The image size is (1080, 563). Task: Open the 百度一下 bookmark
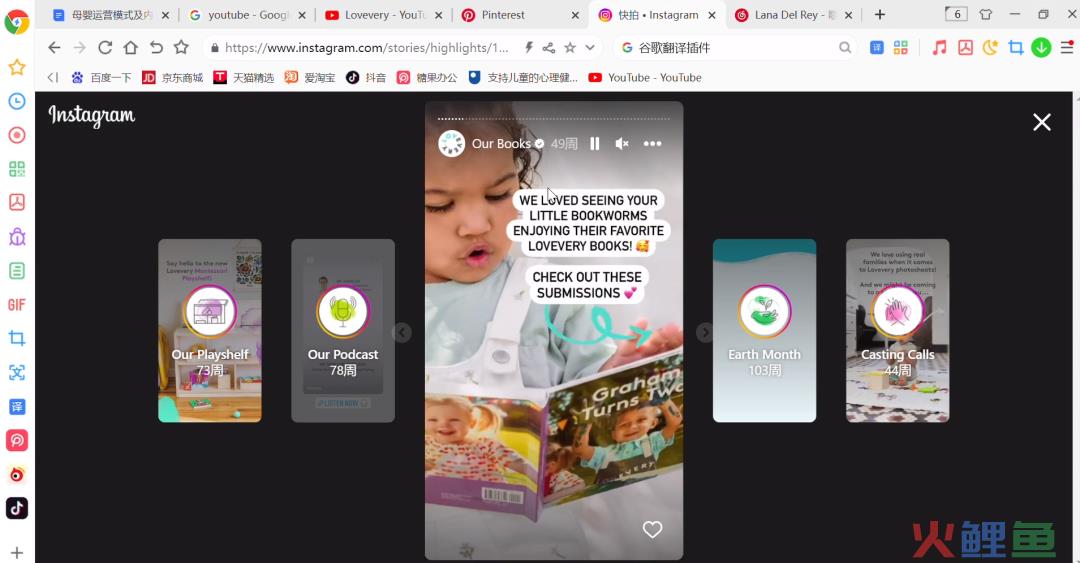(101, 78)
